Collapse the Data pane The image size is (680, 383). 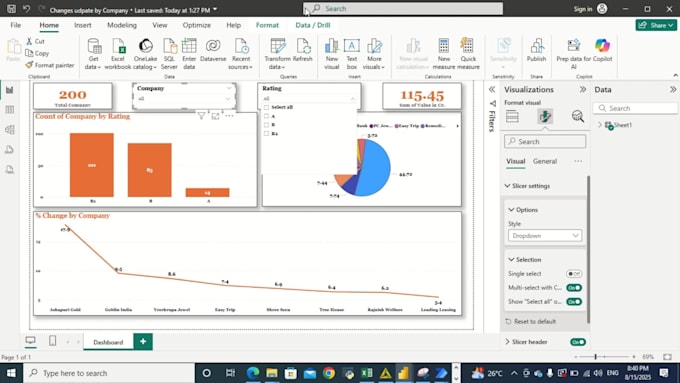click(673, 89)
